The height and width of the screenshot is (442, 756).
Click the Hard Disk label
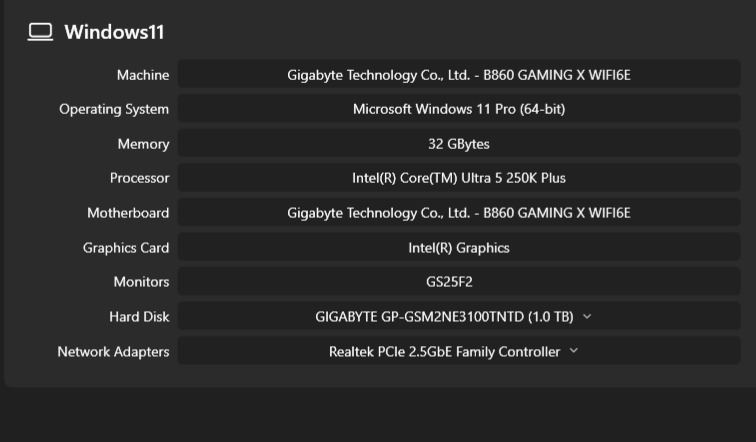point(139,317)
